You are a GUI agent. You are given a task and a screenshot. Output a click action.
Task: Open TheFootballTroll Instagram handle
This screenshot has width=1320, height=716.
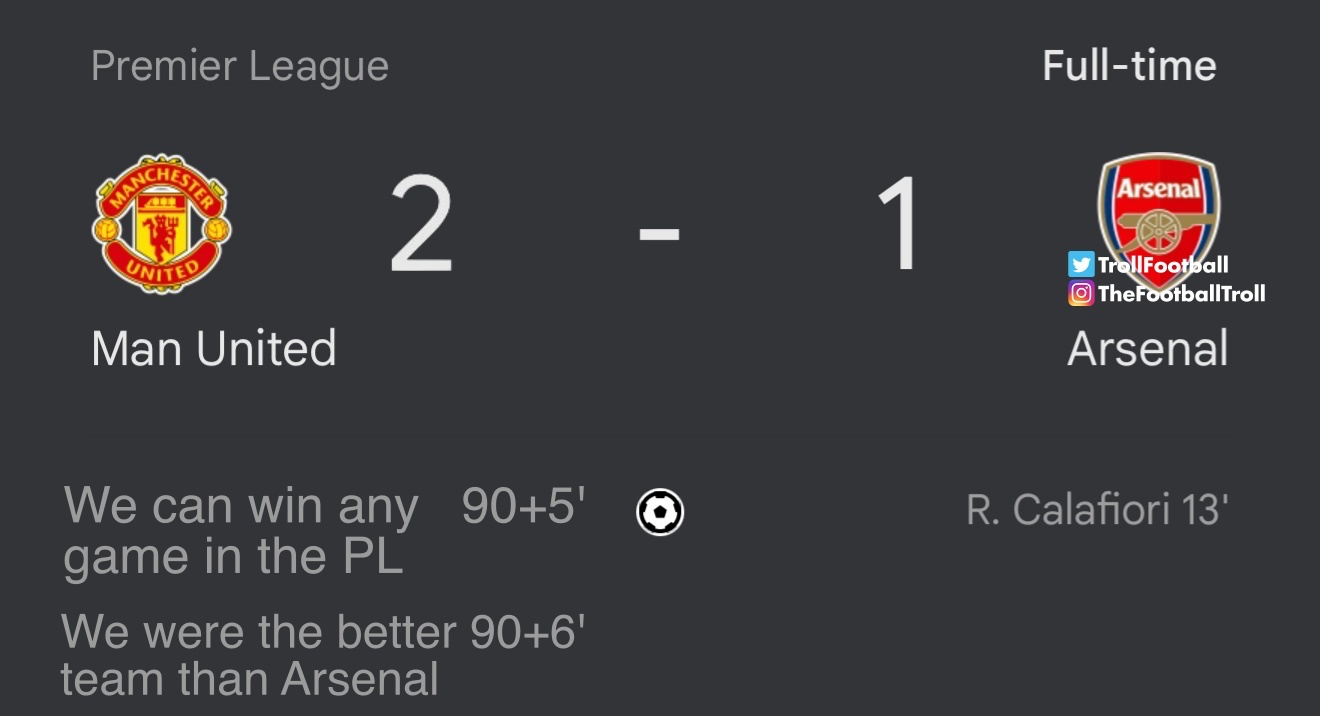coord(1181,293)
